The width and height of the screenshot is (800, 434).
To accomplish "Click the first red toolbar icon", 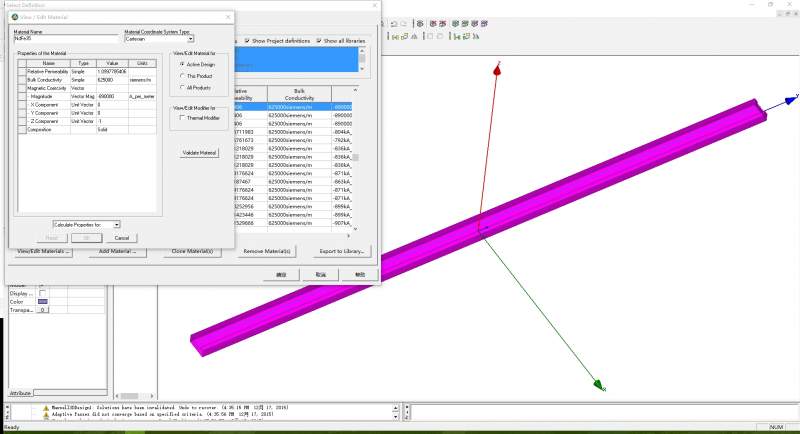I will point(433,23).
